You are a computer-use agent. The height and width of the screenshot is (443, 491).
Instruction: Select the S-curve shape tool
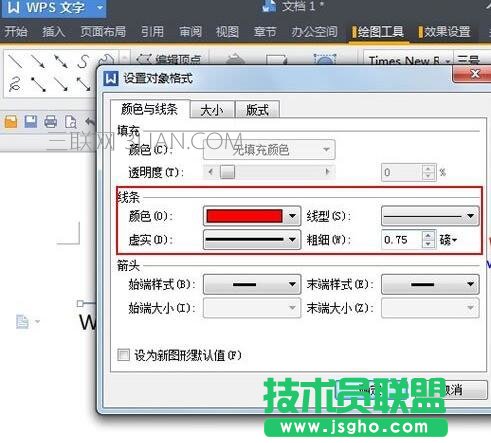click(83, 62)
